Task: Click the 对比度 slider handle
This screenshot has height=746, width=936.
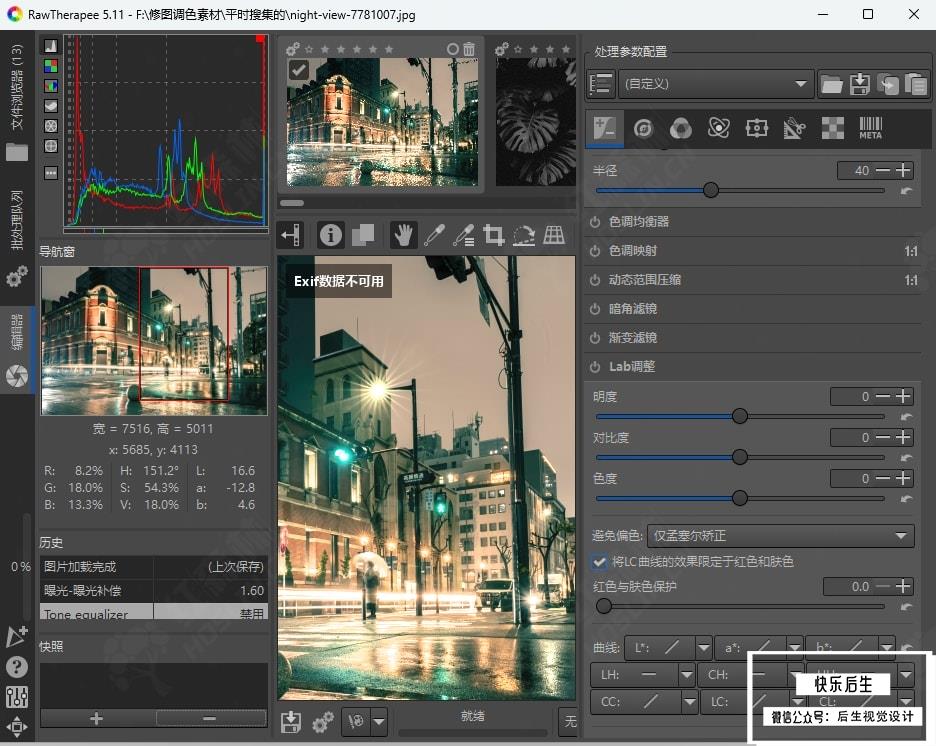Action: click(740, 457)
